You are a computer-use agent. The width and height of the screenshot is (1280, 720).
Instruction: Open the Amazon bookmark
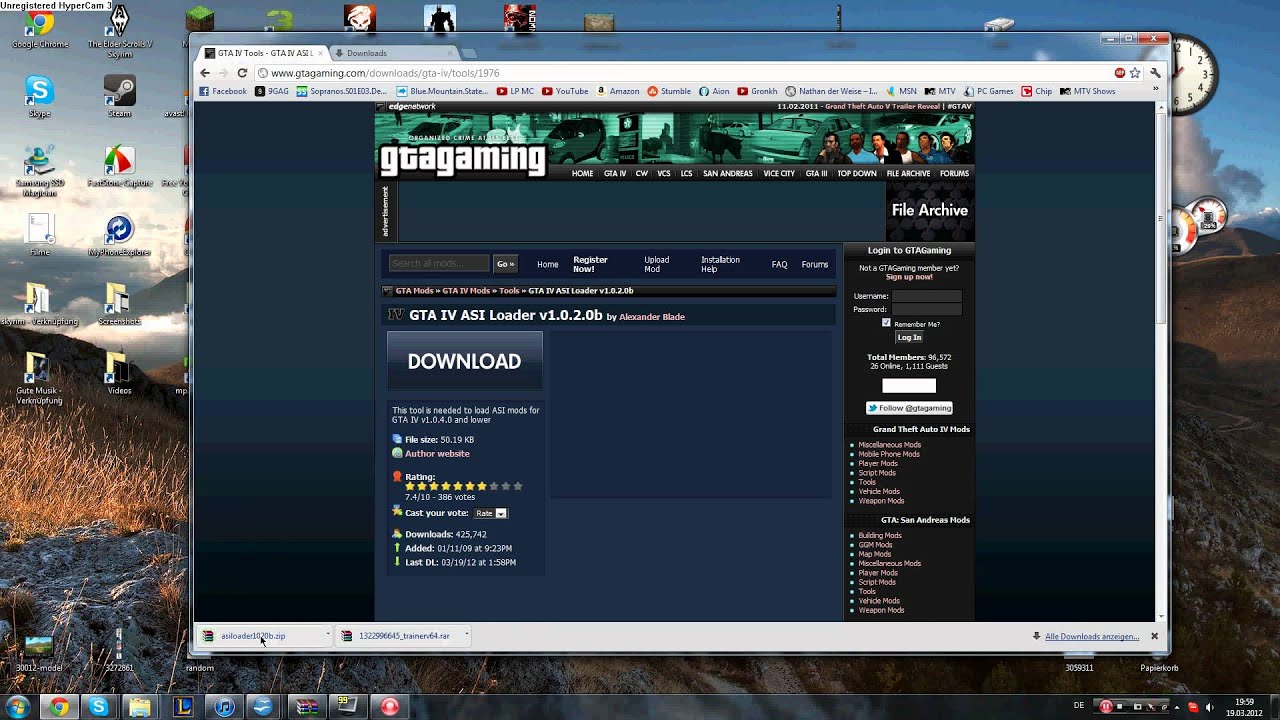[x=618, y=91]
